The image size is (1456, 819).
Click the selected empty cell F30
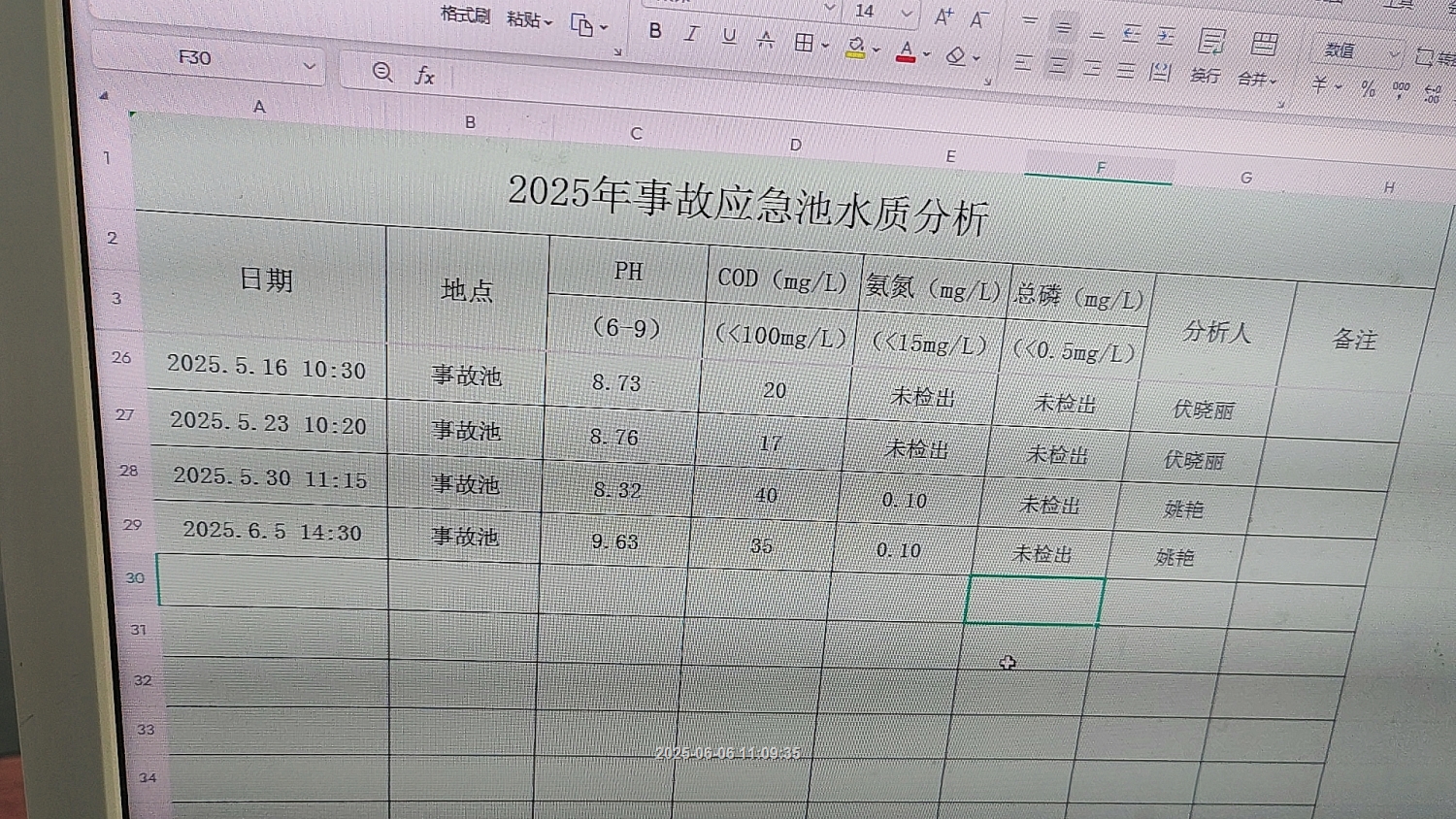coord(1035,601)
